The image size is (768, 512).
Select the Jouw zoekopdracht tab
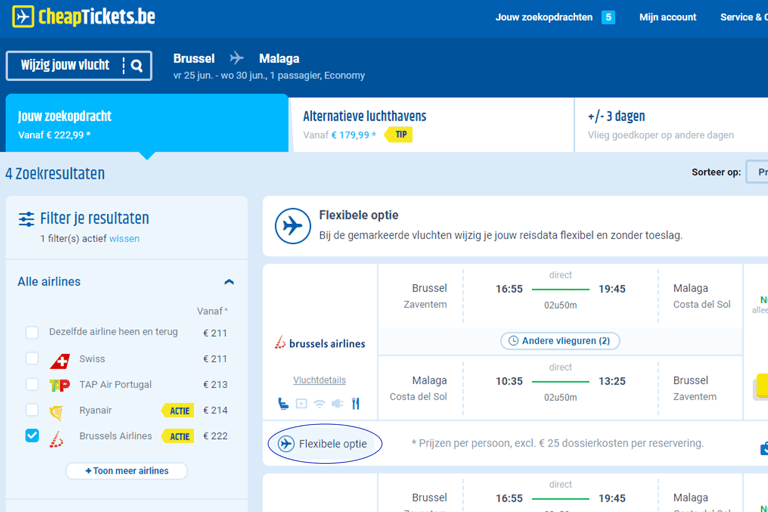coord(147,123)
